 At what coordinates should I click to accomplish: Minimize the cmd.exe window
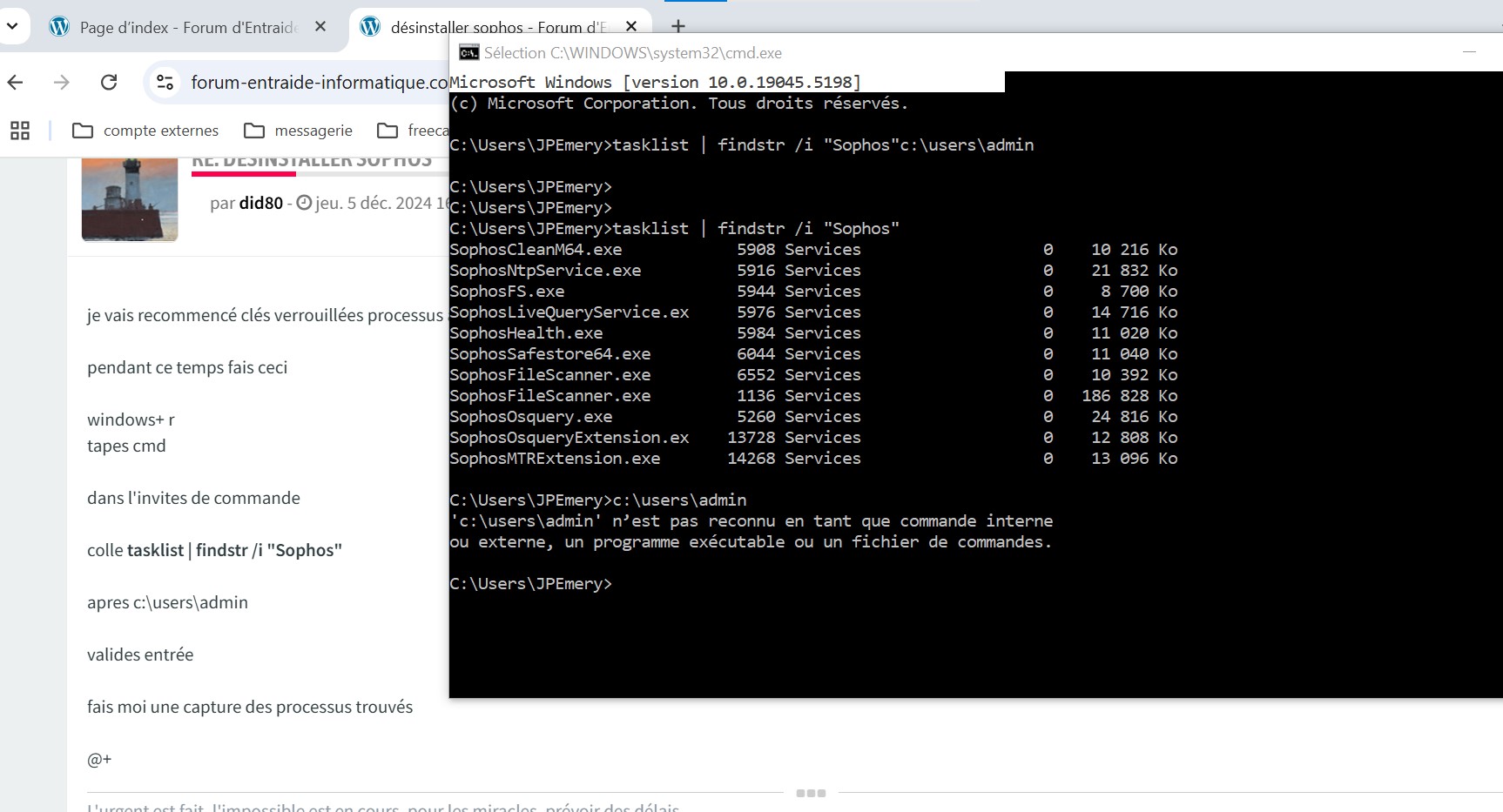[1469, 52]
